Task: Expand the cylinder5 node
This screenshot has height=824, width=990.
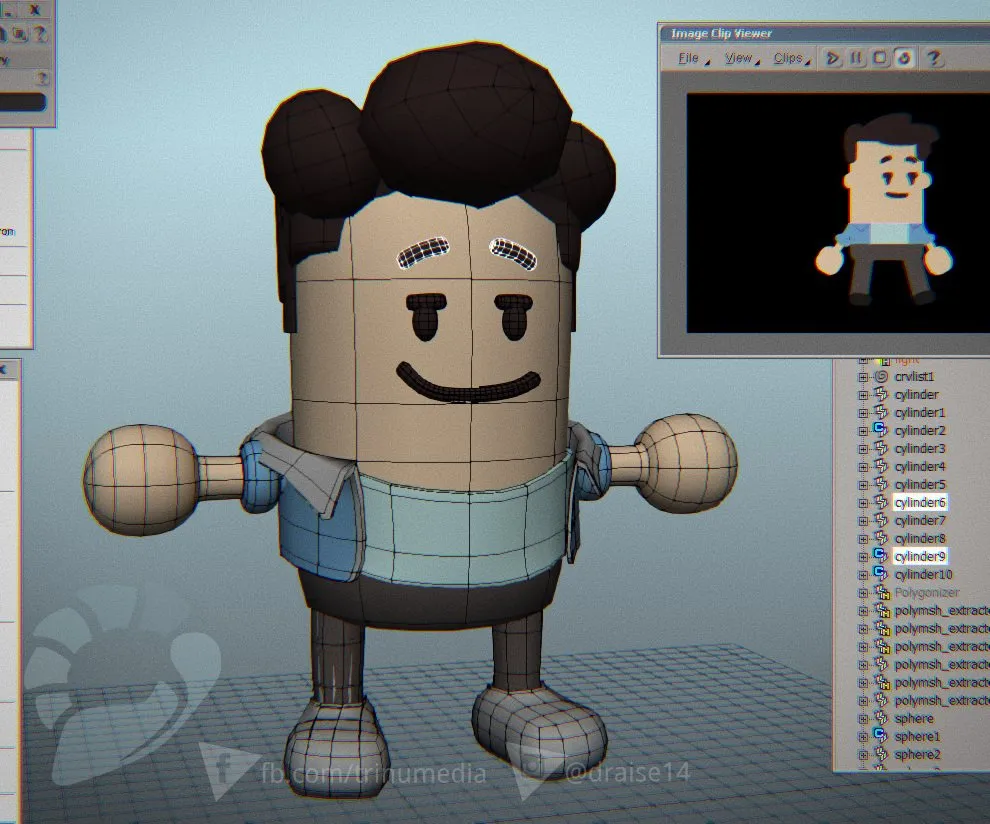Action: 864,485
